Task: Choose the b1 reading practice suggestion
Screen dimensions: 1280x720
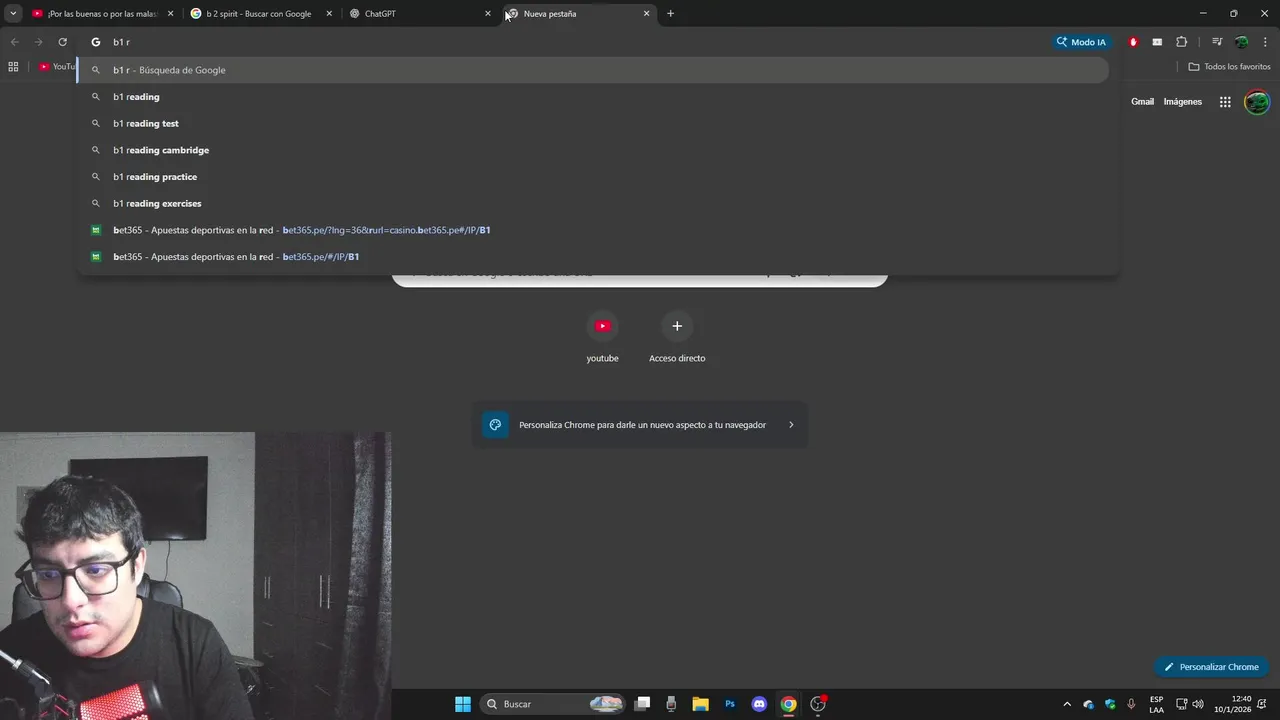Action: tap(594, 176)
